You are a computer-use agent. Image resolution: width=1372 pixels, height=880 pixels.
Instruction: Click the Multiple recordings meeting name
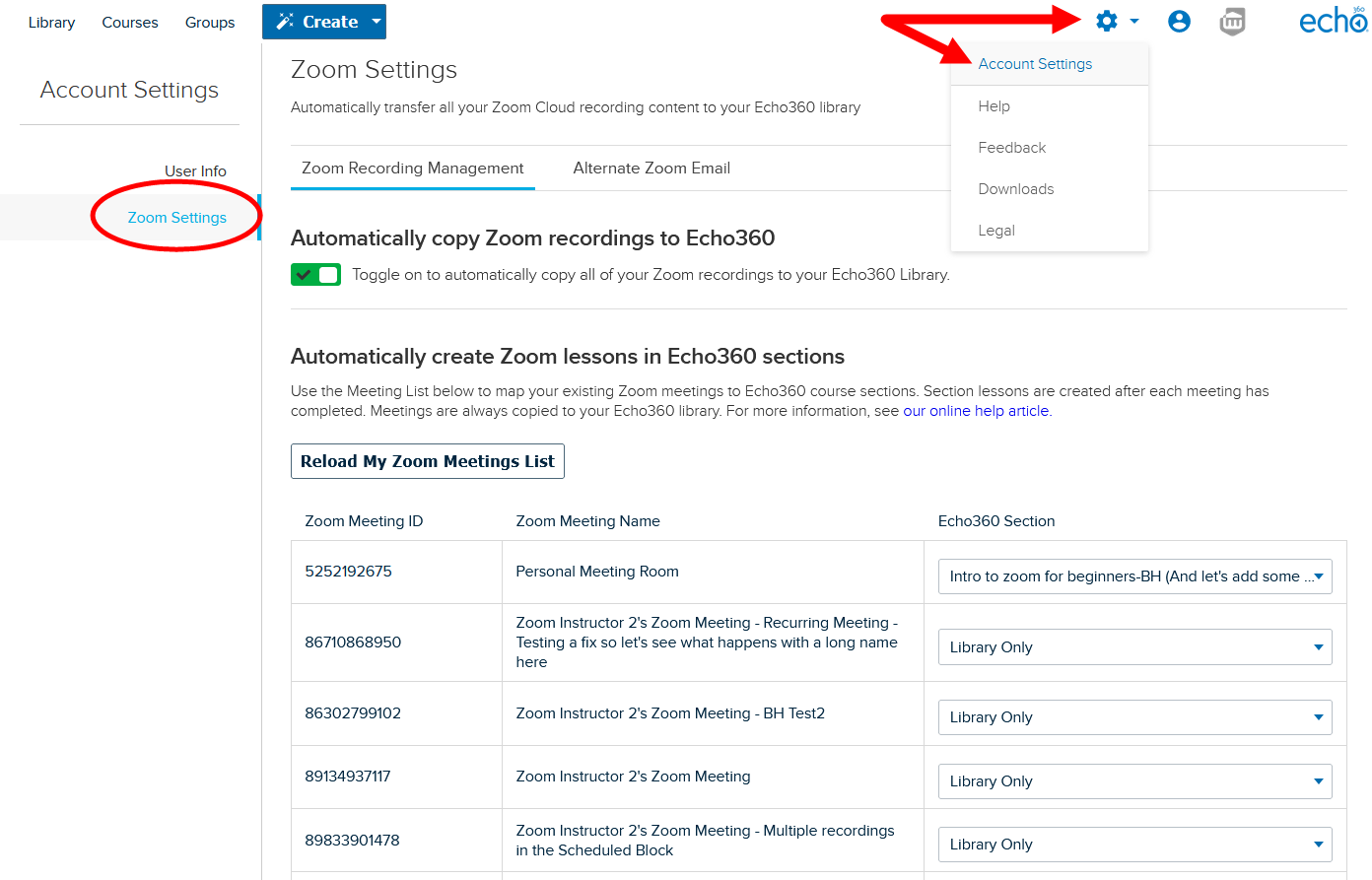(705, 841)
